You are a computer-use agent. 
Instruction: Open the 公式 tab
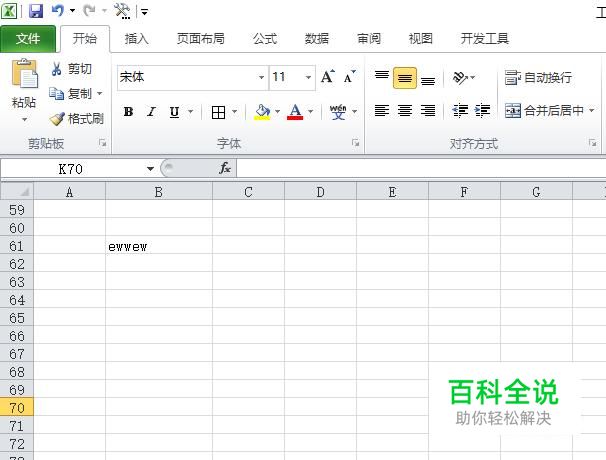click(x=265, y=39)
